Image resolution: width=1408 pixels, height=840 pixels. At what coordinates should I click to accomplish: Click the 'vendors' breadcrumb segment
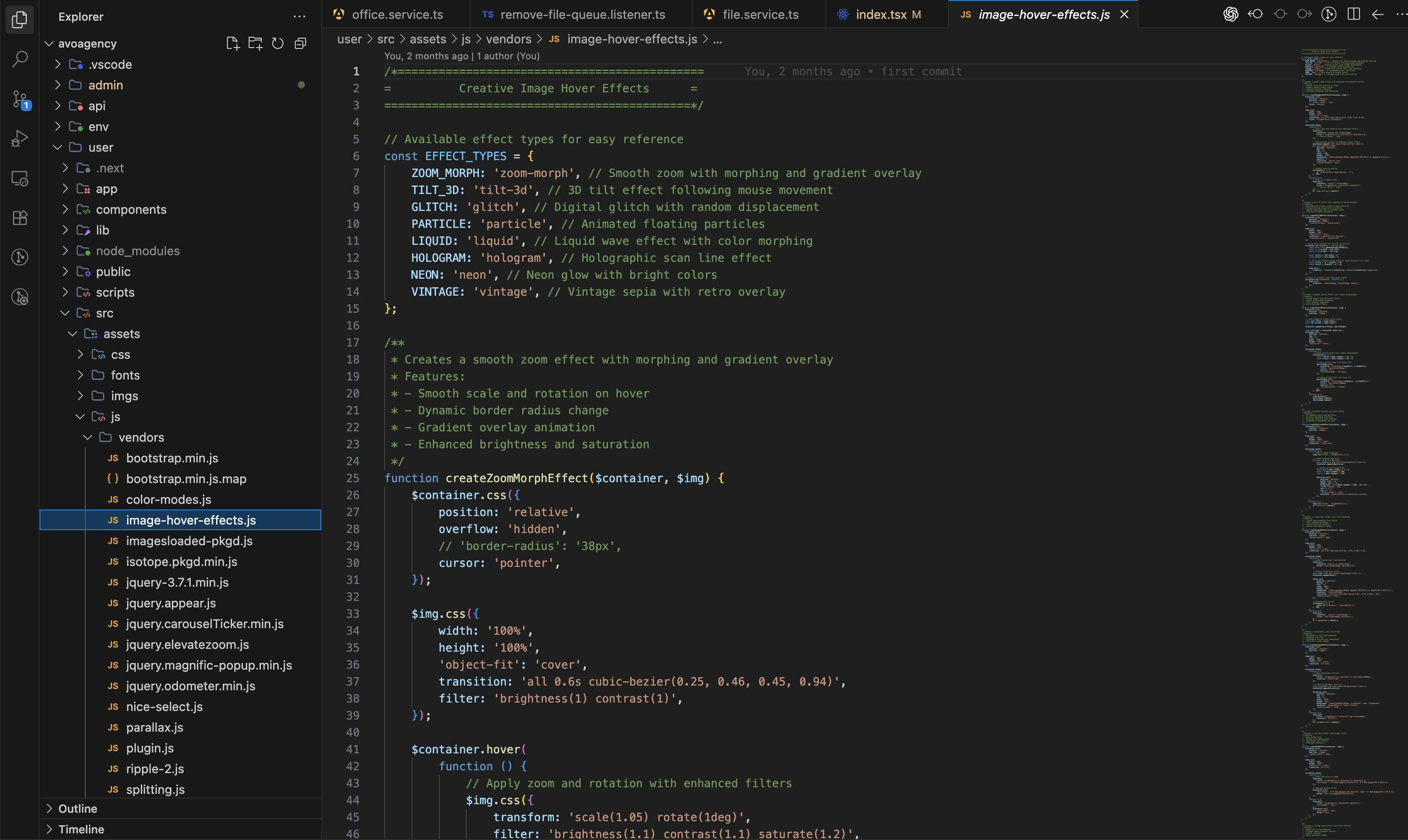click(x=508, y=39)
